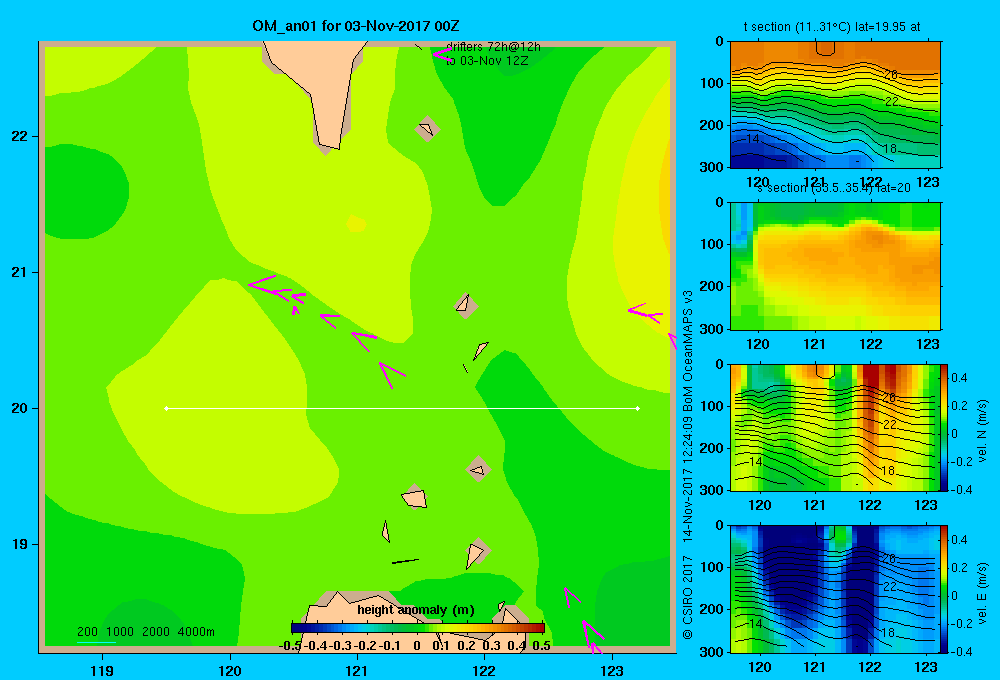Open the salinity section plot
Viewport: 1000px width, 680px height.
click(835, 266)
